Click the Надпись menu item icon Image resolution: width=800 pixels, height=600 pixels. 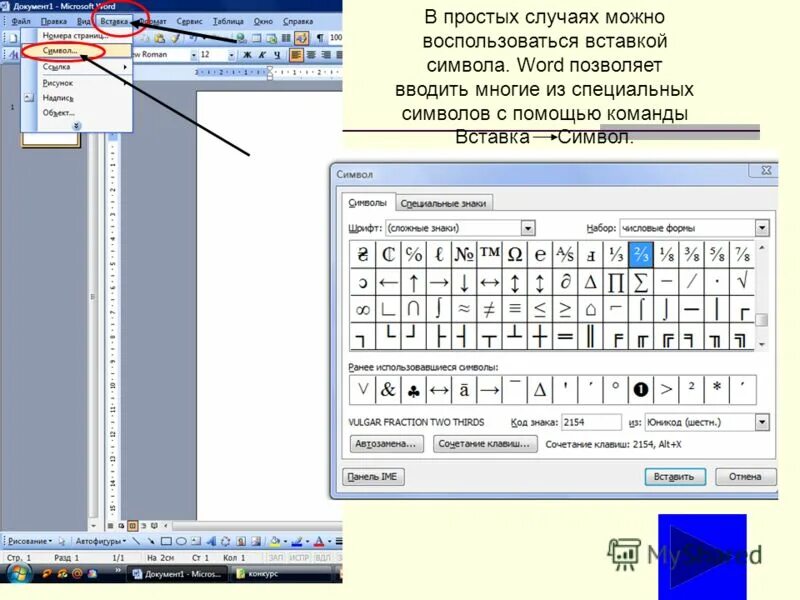(x=29, y=97)
